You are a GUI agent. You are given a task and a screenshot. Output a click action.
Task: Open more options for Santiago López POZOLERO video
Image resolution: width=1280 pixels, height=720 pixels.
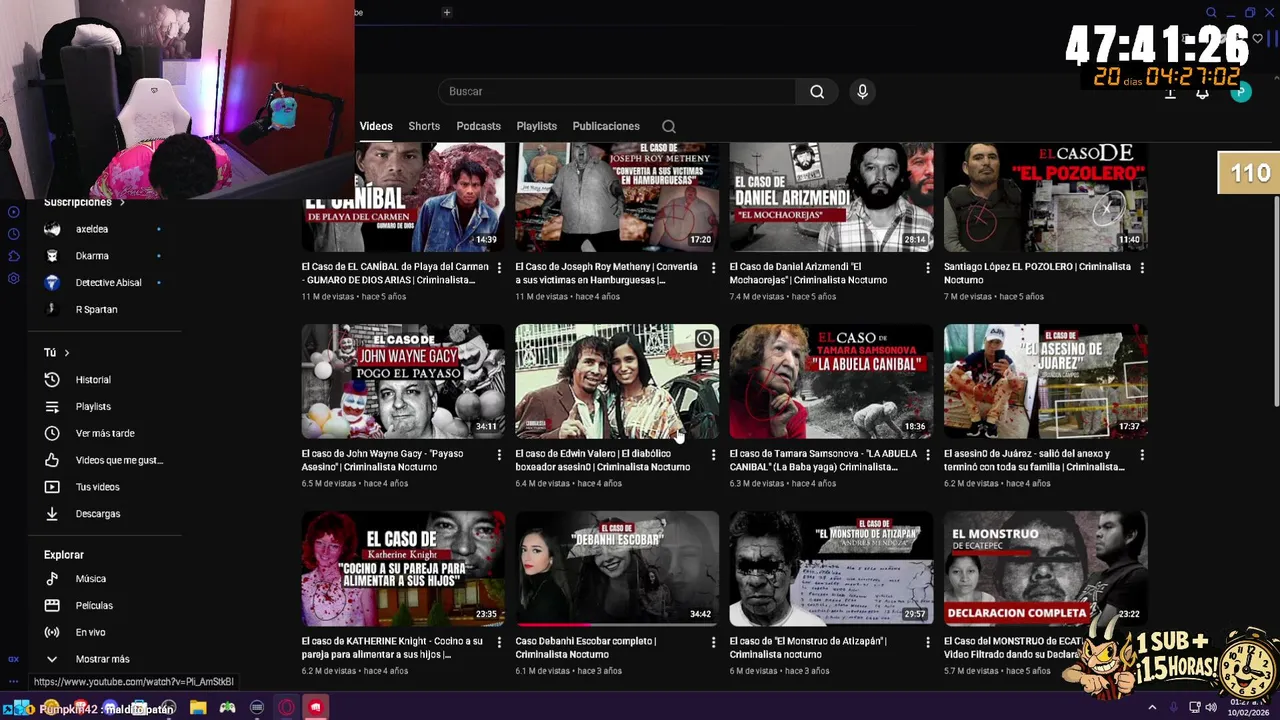click(x=1142, y=268)
